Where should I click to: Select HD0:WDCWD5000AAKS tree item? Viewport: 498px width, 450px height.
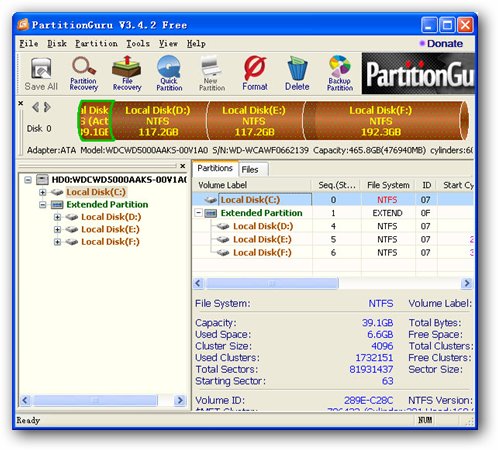[118, 180]
